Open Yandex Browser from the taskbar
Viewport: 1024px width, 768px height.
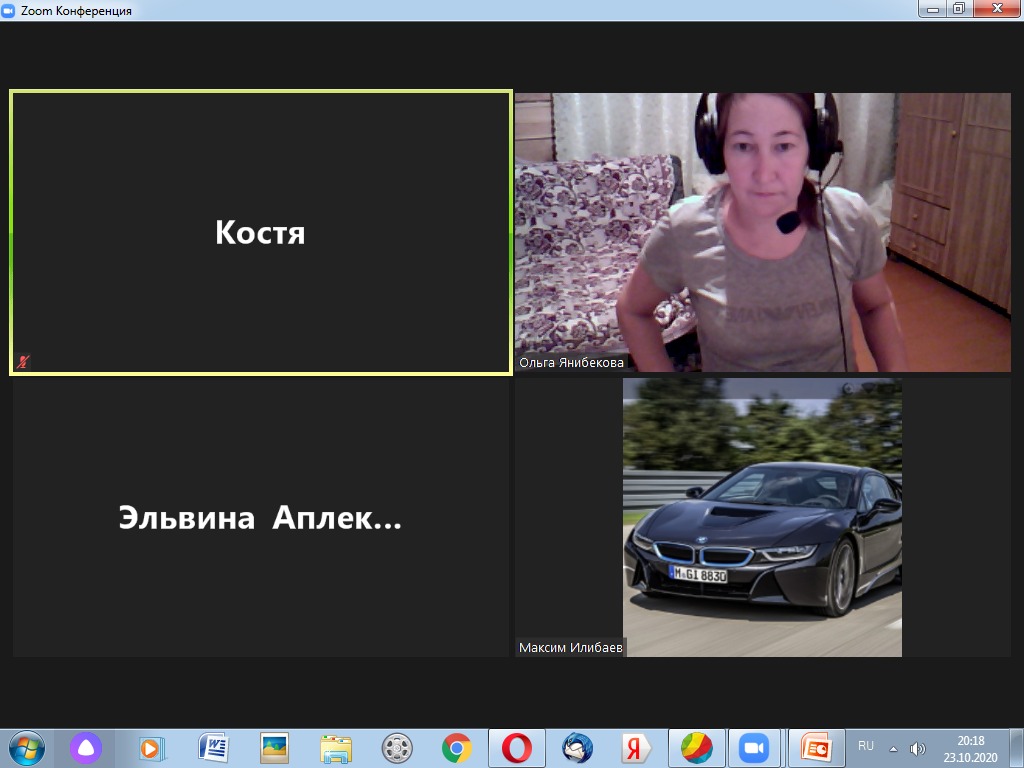coord(632,748)
